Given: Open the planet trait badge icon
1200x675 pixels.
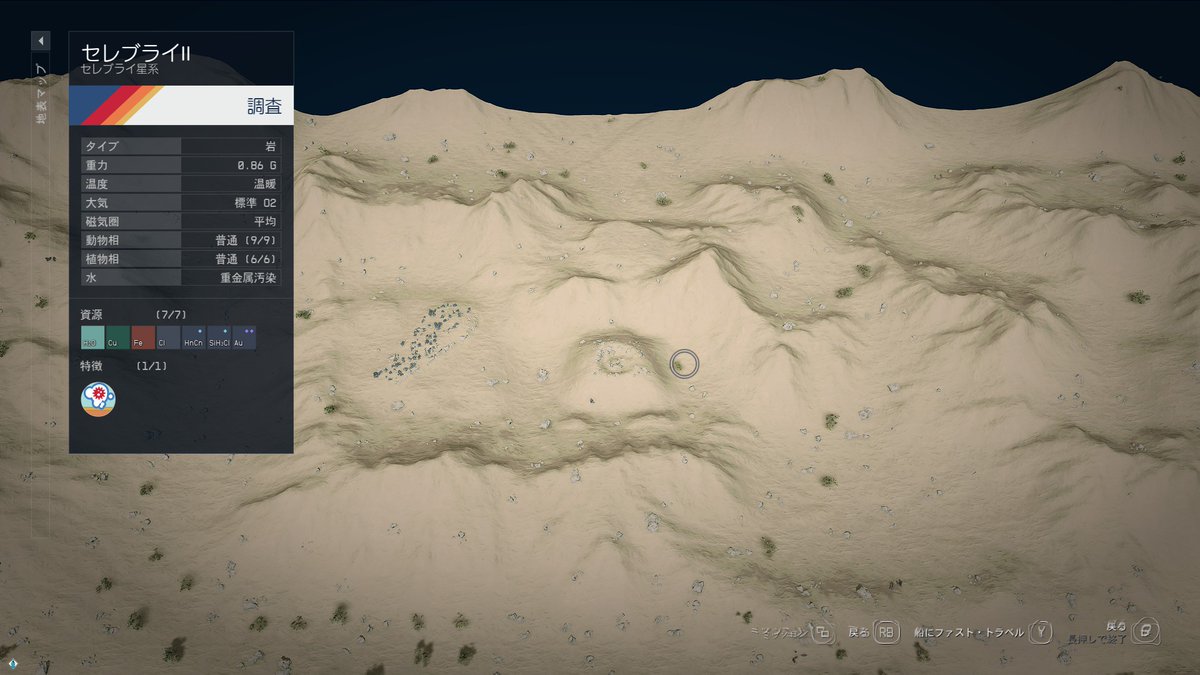Looking at the screenshot, I should click(98, 400).
